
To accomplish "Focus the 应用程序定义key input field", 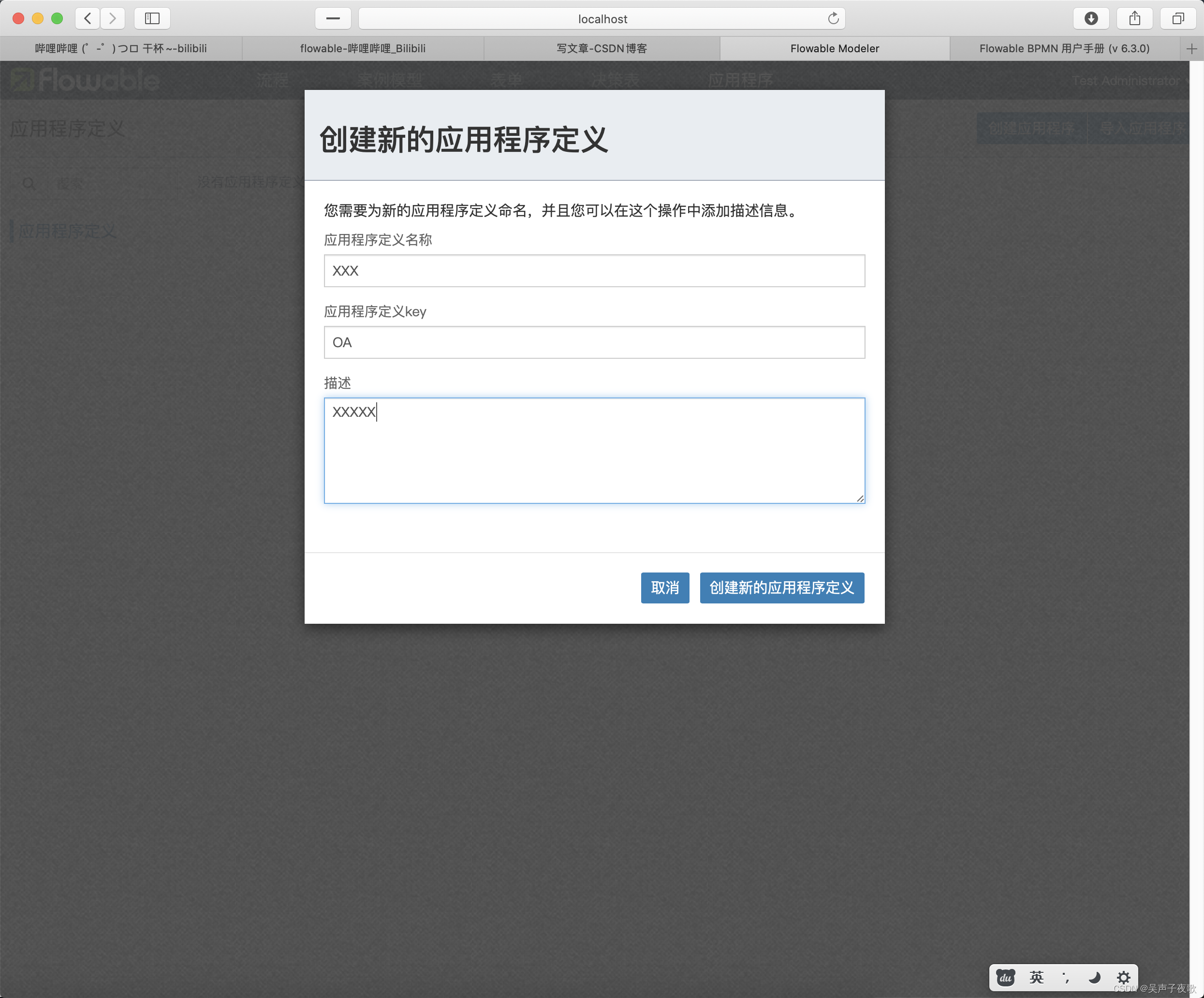I will pyautogui.click(x=595, y=342).
